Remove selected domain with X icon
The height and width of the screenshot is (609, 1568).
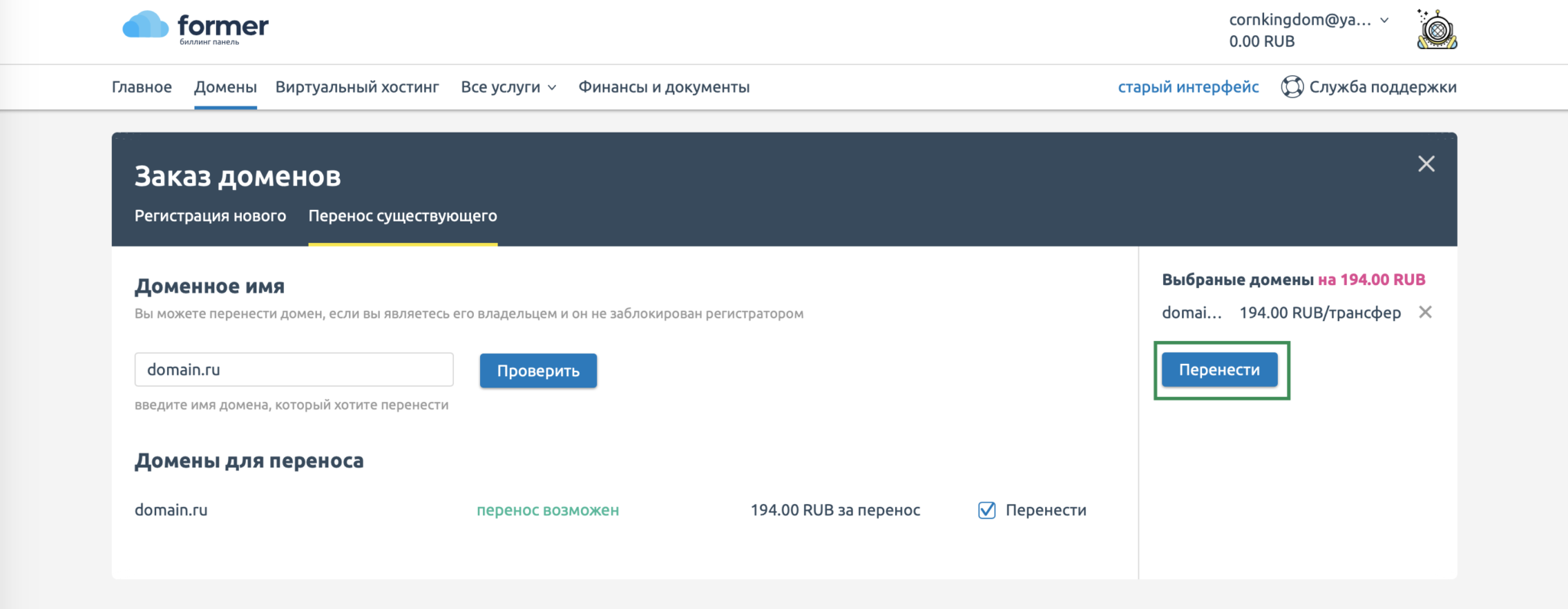(1425, 312)
